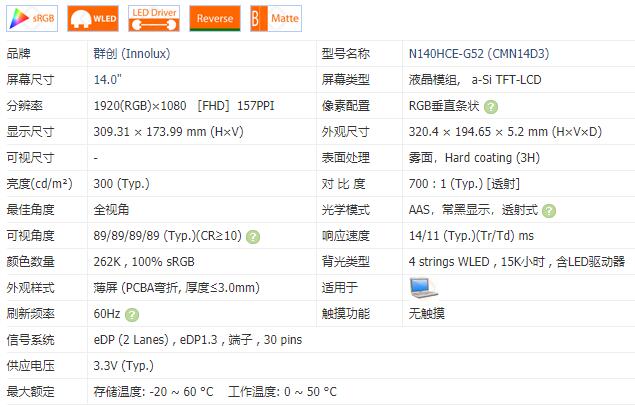Click brand value 群创 (Innolux)
Viewport: 635px width, 407px height.
132,54
